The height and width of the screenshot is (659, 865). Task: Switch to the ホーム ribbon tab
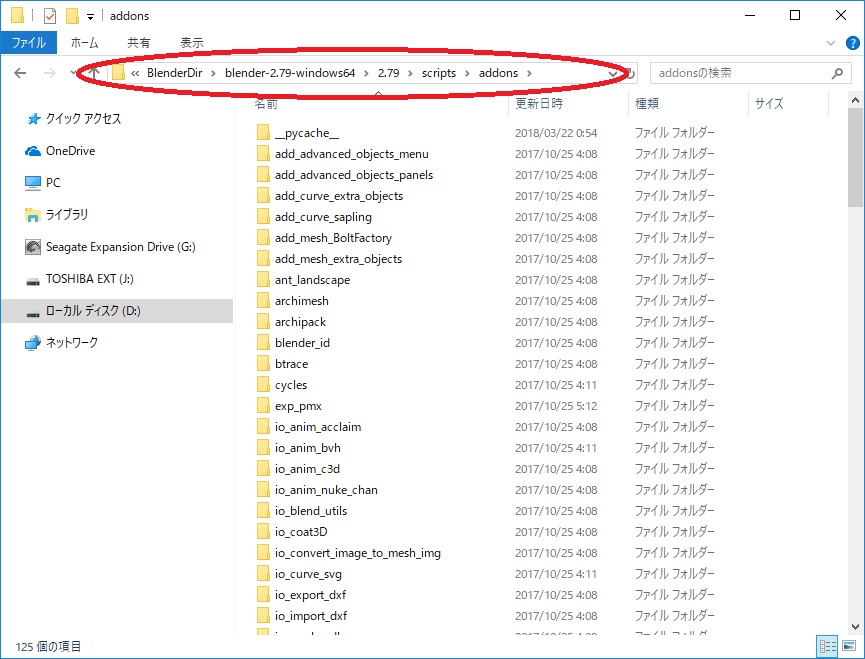click(x=84, y=42)
